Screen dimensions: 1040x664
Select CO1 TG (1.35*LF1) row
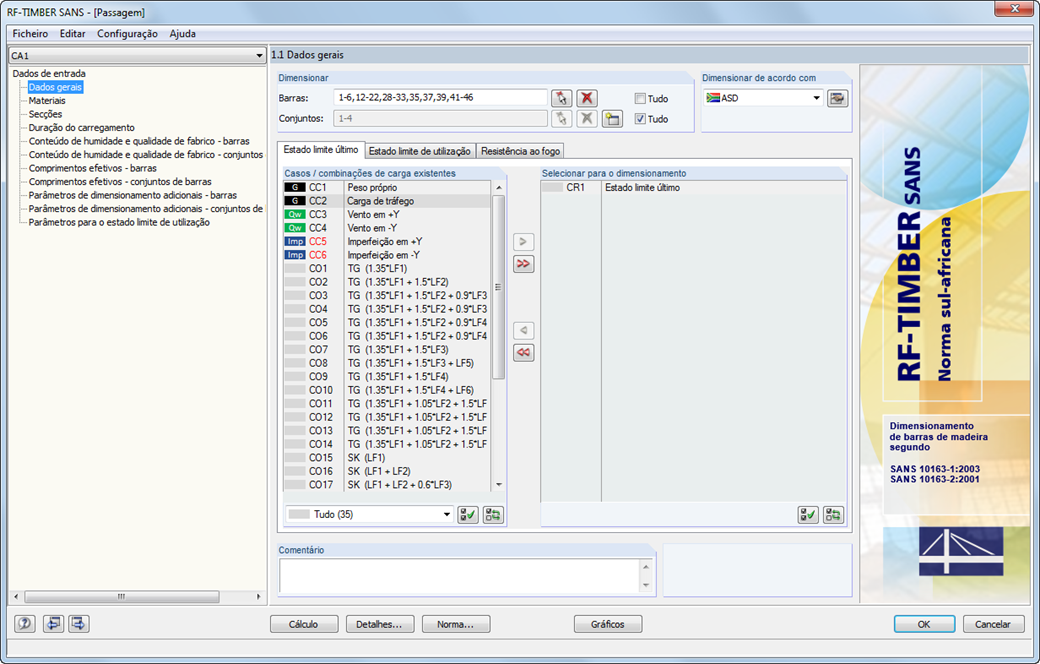387,269
